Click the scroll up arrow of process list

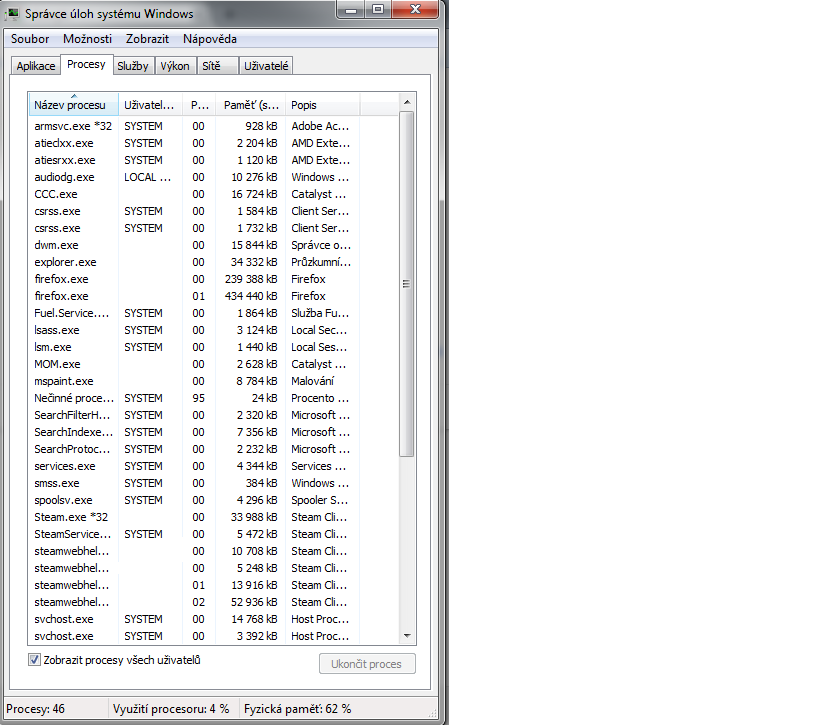coord(407,102)
